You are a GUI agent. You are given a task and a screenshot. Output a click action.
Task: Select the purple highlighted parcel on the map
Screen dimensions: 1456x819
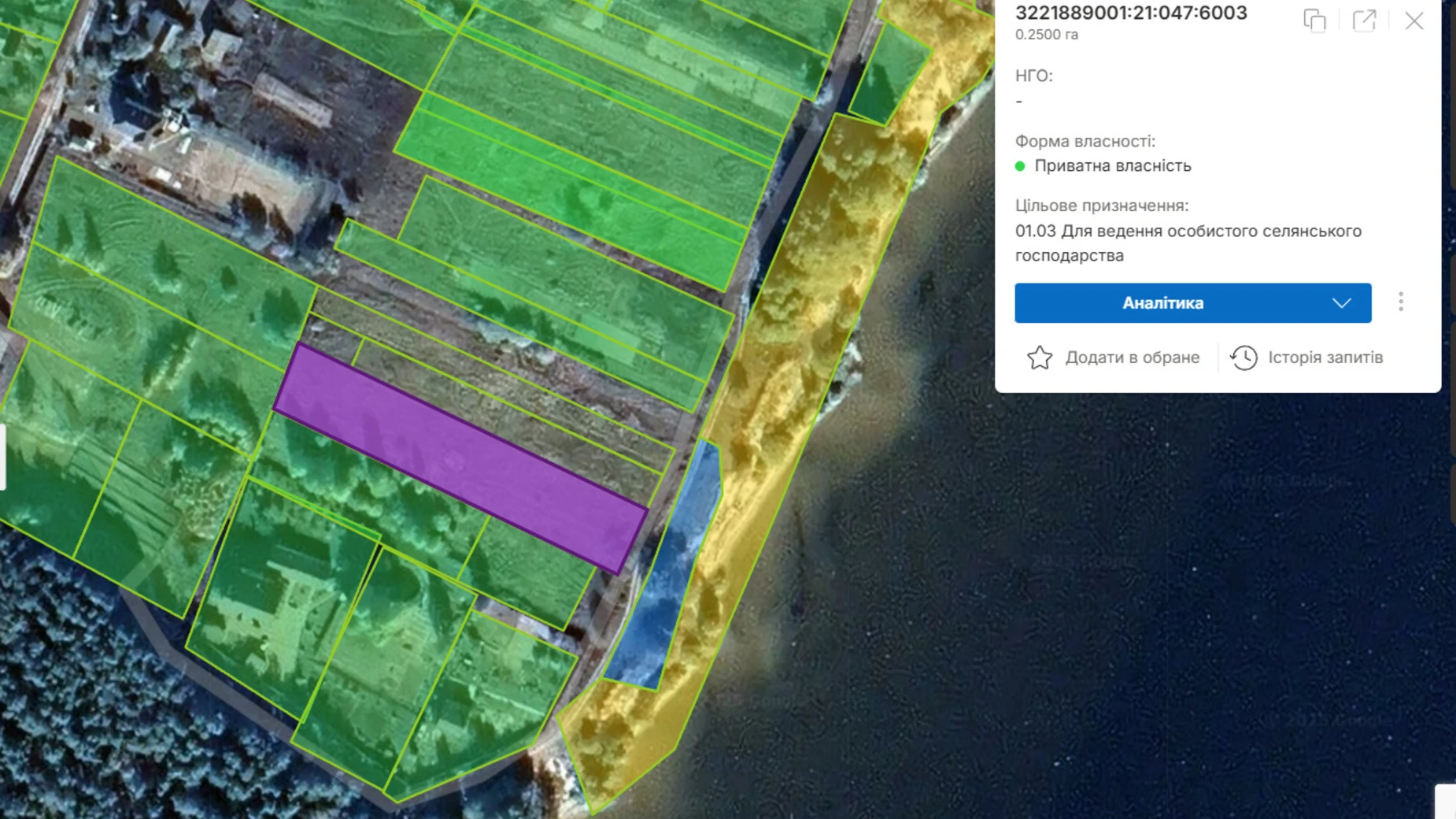[460, 457]
